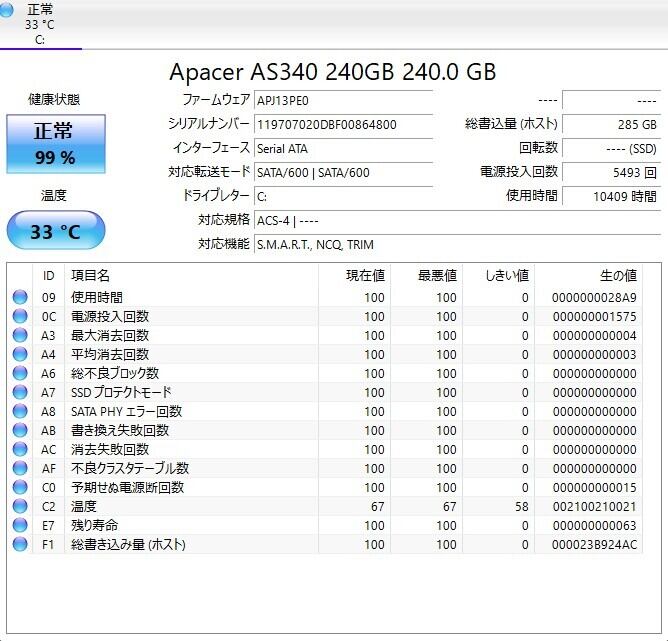Click the status icon for row AF 不良クラスタテーブル数
Image resolution: width=668 pixels, height=641 pixels.
pyautogui.click(x=20, y=468)
